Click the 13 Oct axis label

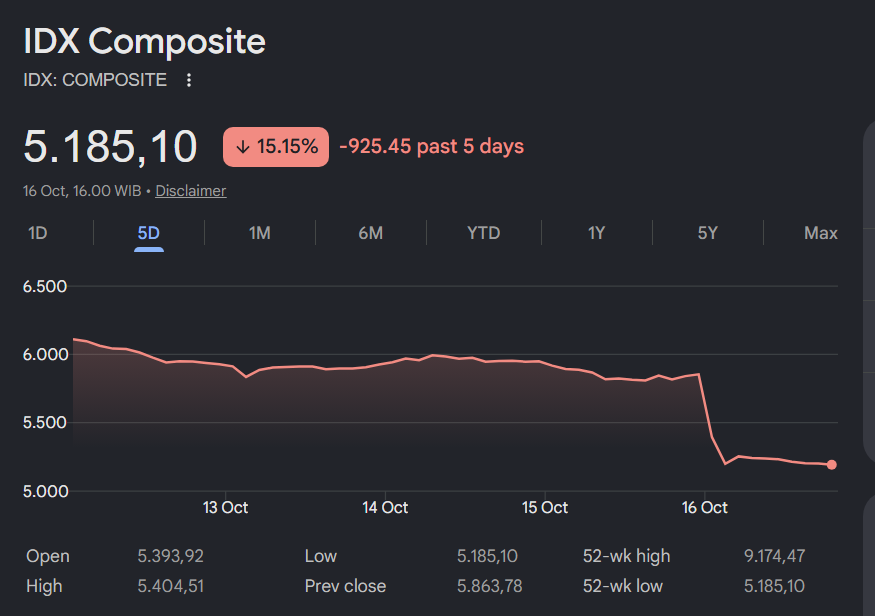tap(225, 508)
